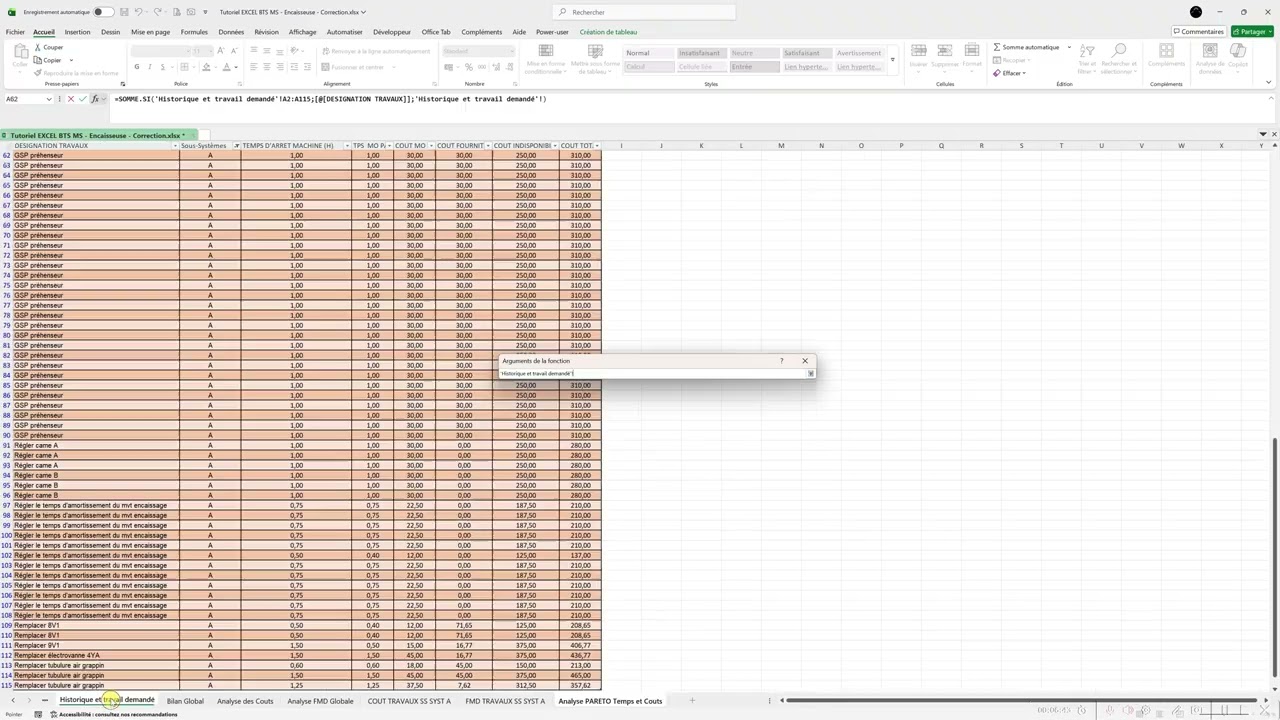Select the Analyse des Couts sheet tab

point(245,701)
